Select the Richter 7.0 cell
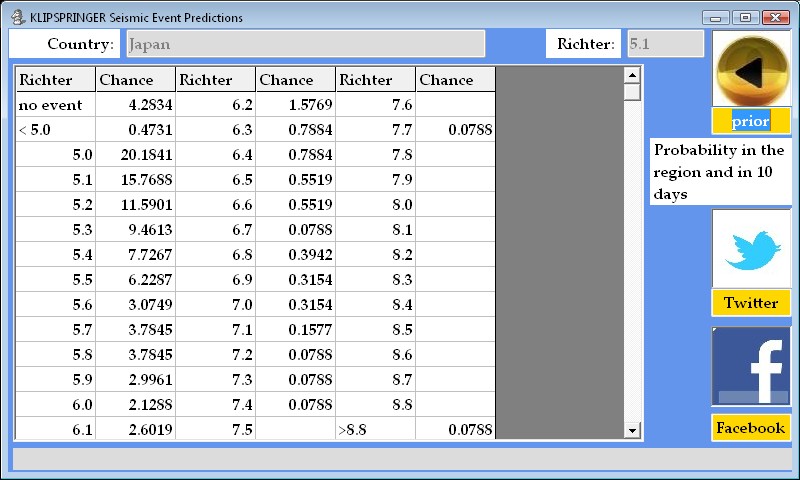Viewport: 800px width, 480px height. coord(216,305)
